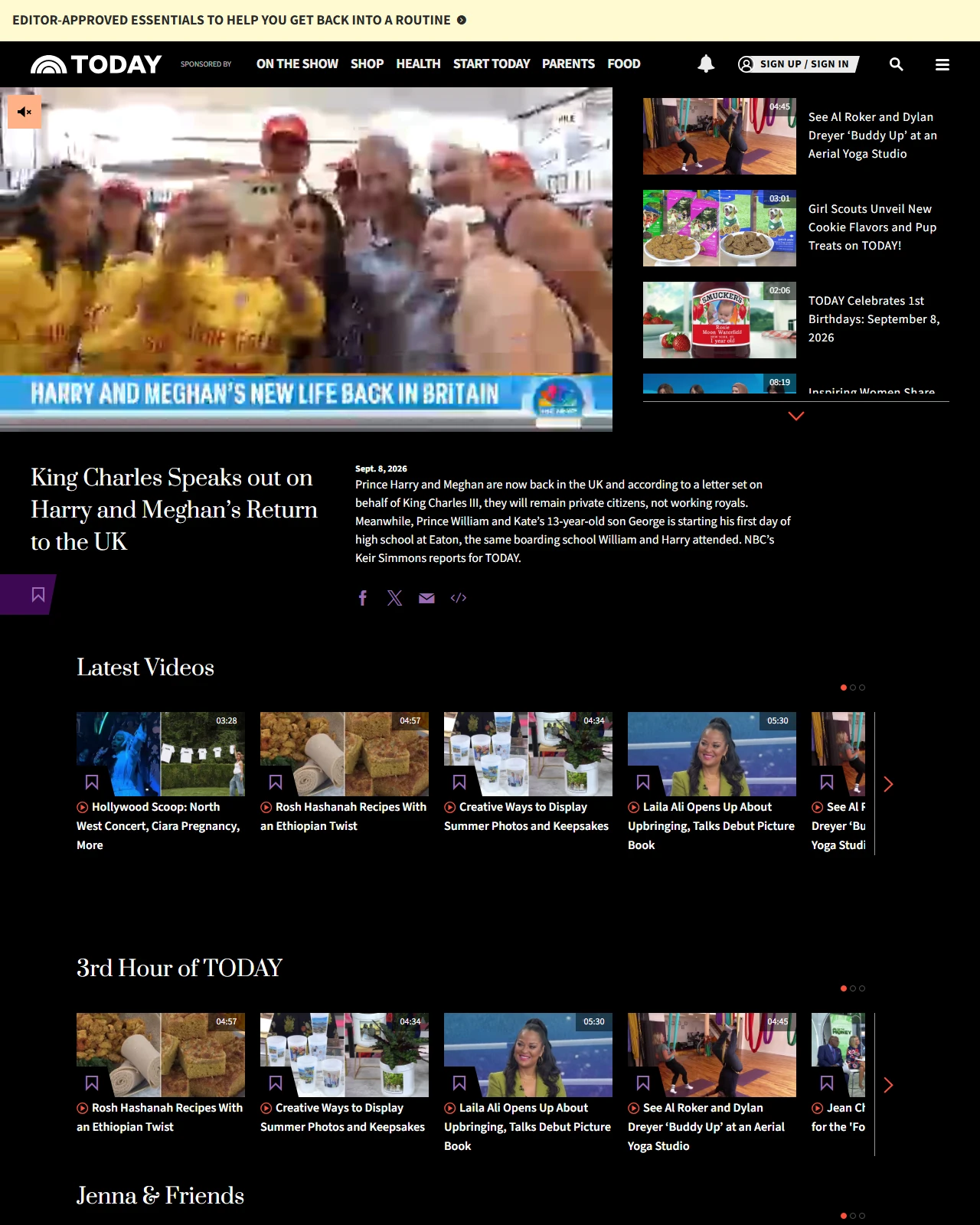Open Hollywood Scoop video thumbnail
Image resolution: width=980 pixels, height=1225 pixels.
161,754
